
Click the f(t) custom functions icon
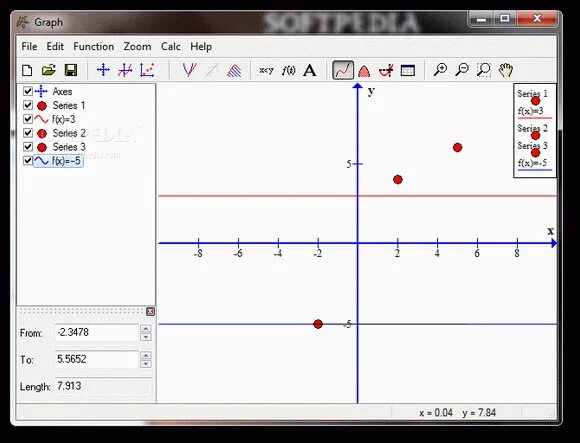point(289,70)
